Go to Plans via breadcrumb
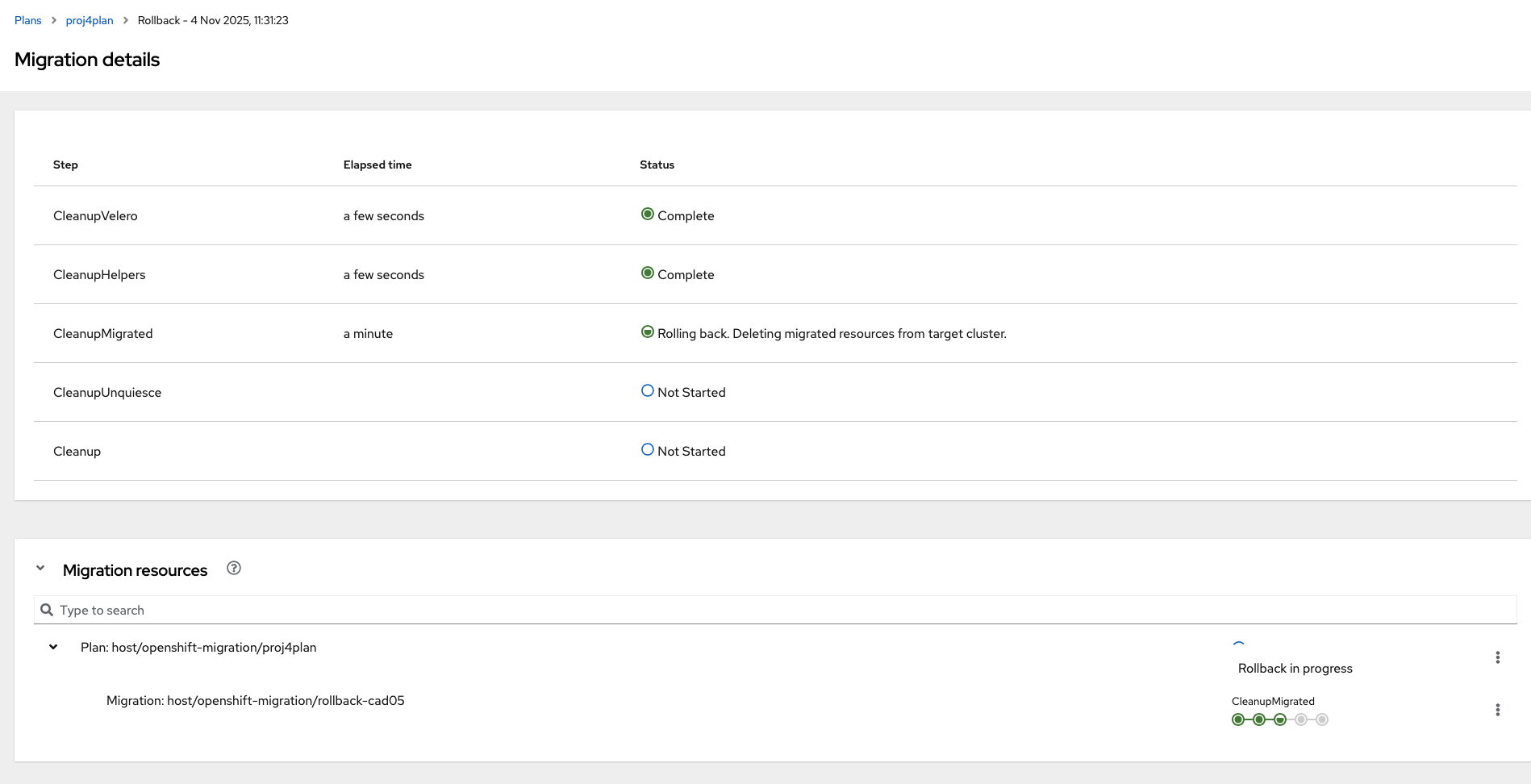1531x784 pixels. (x=27, y=20)
